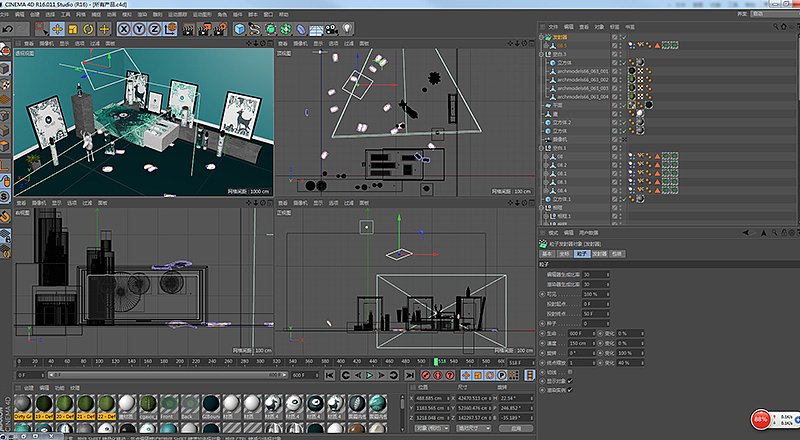The width and height of the screenshot is (800, 440).
Task: Switch the coordinate system icon
Action: point(170,29)
